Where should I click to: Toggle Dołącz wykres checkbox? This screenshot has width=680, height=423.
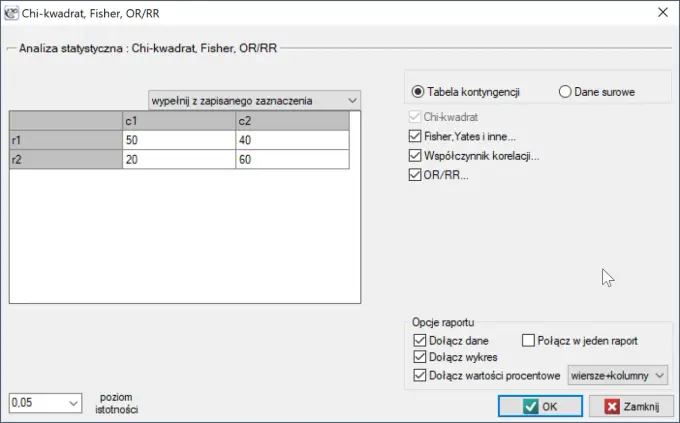[x=420, y=357]
